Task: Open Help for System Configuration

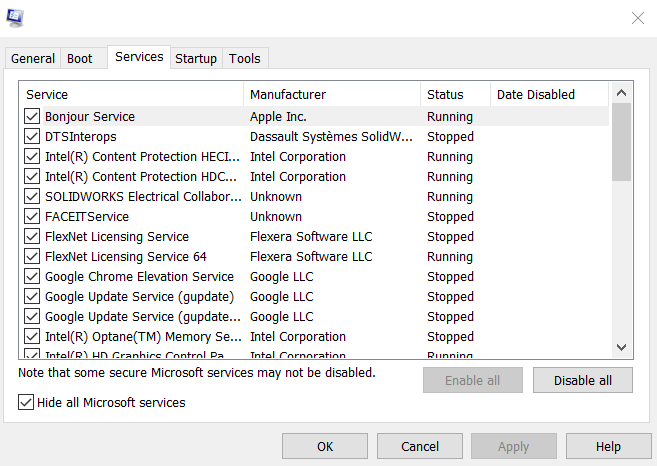Action: click(608, 446)
